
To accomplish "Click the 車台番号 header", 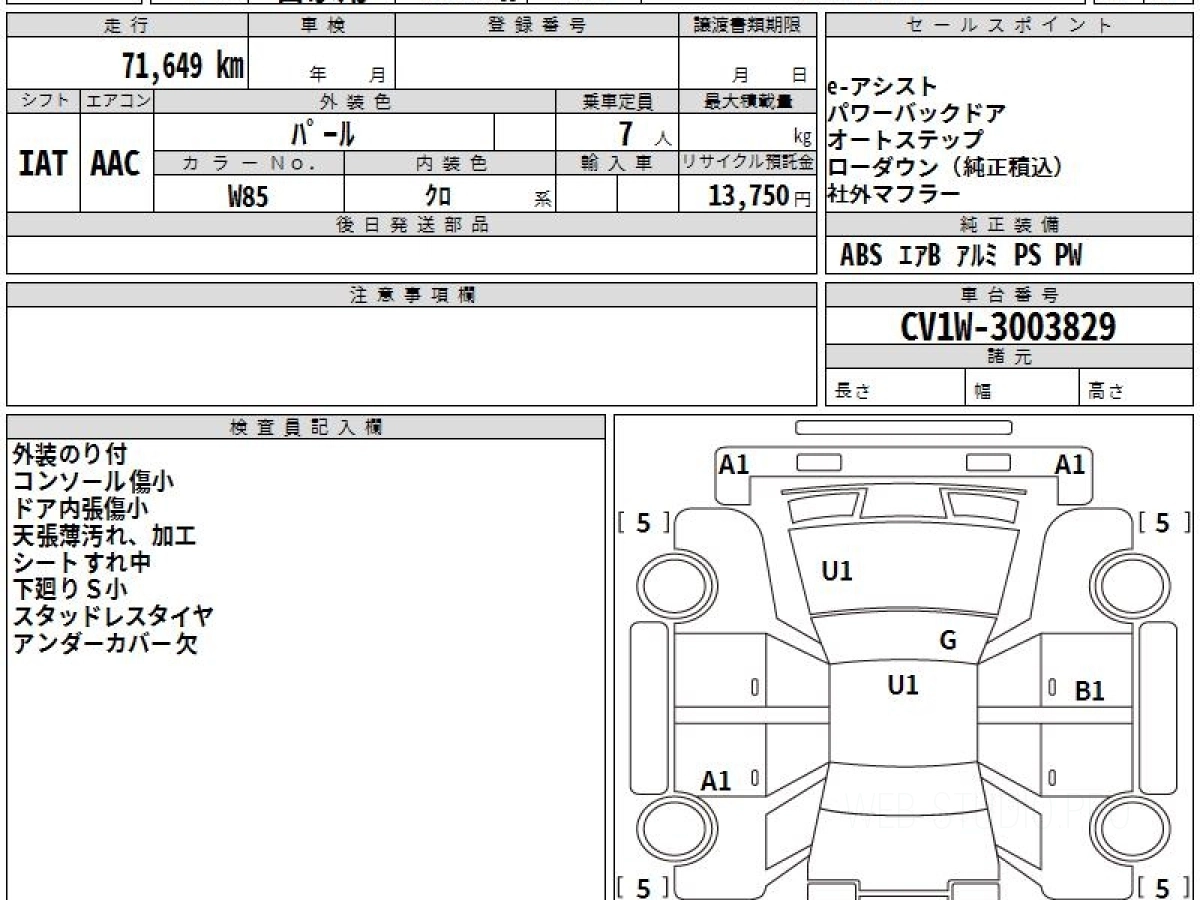I will click(1010, 295).
